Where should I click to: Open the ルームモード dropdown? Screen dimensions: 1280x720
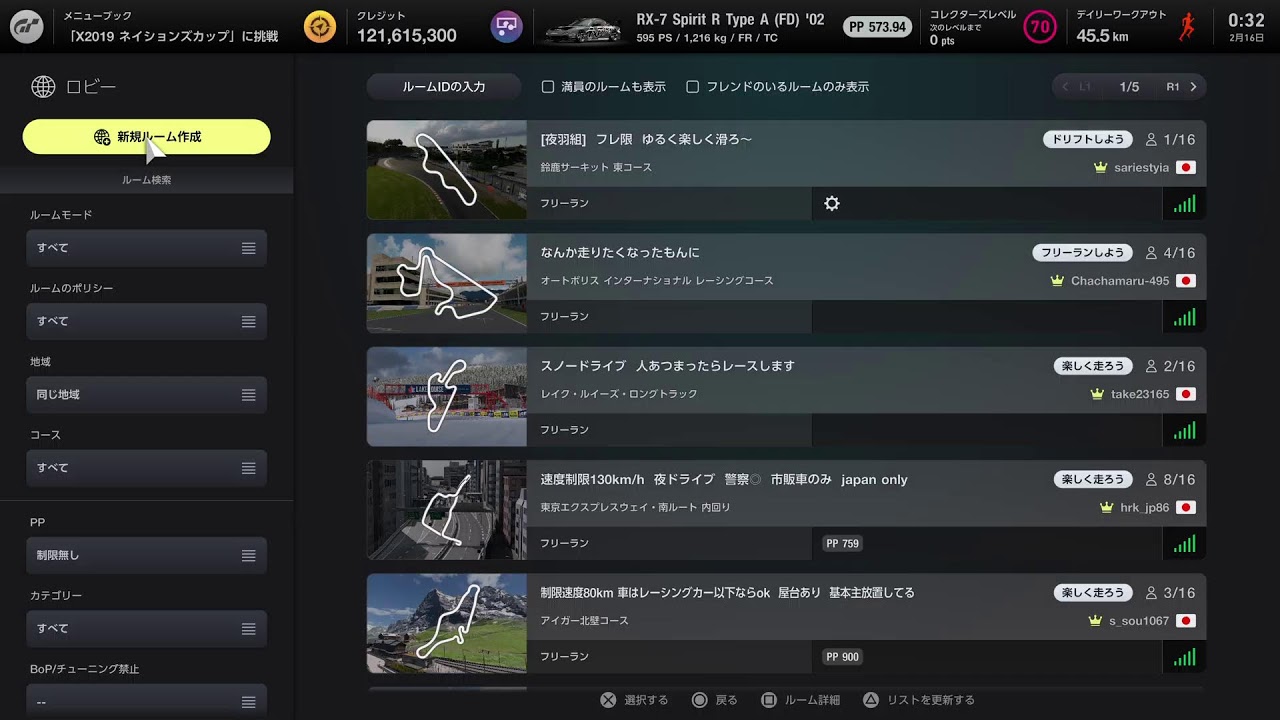click(146, 248)
